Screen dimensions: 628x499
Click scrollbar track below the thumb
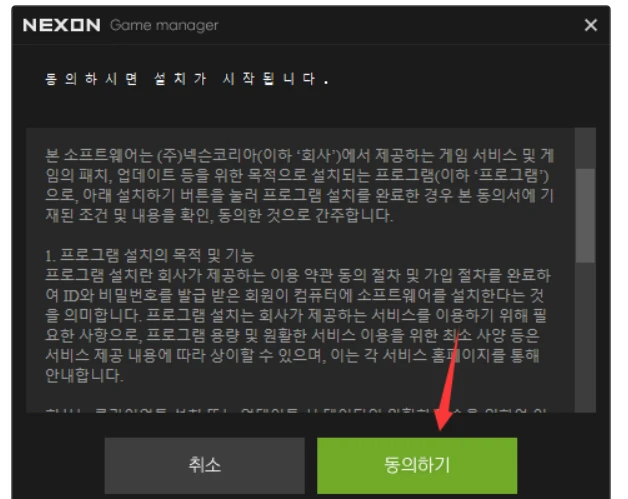(x=585, y=337)
